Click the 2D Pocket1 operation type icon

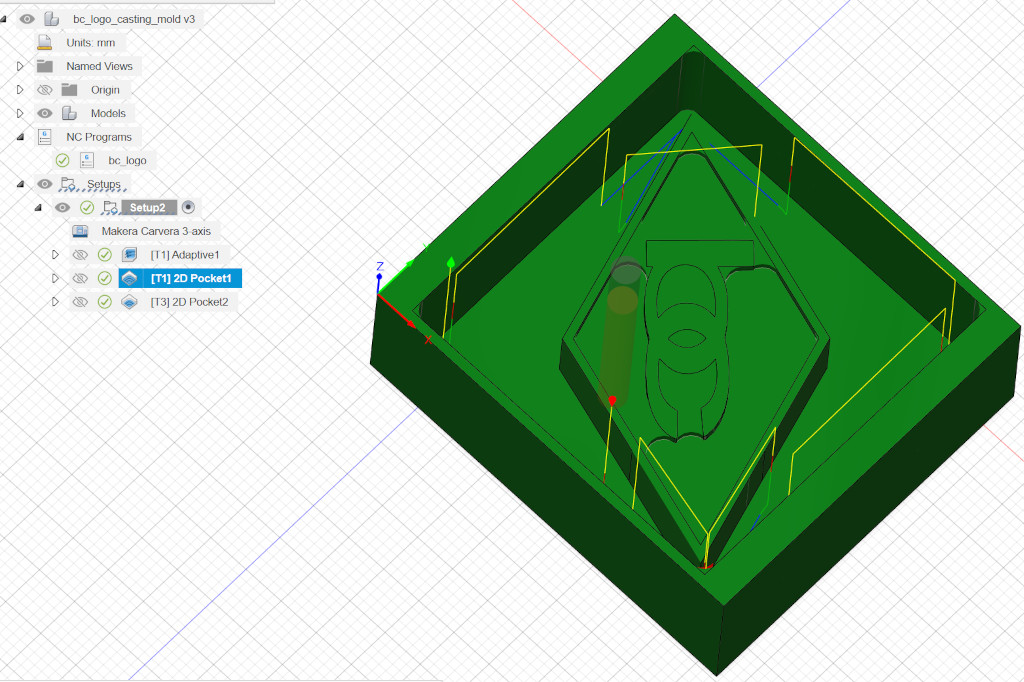129,278
